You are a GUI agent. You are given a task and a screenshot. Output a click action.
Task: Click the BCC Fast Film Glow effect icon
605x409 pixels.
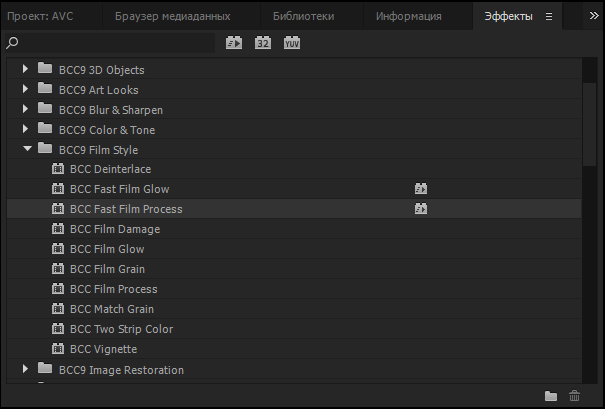58,189
